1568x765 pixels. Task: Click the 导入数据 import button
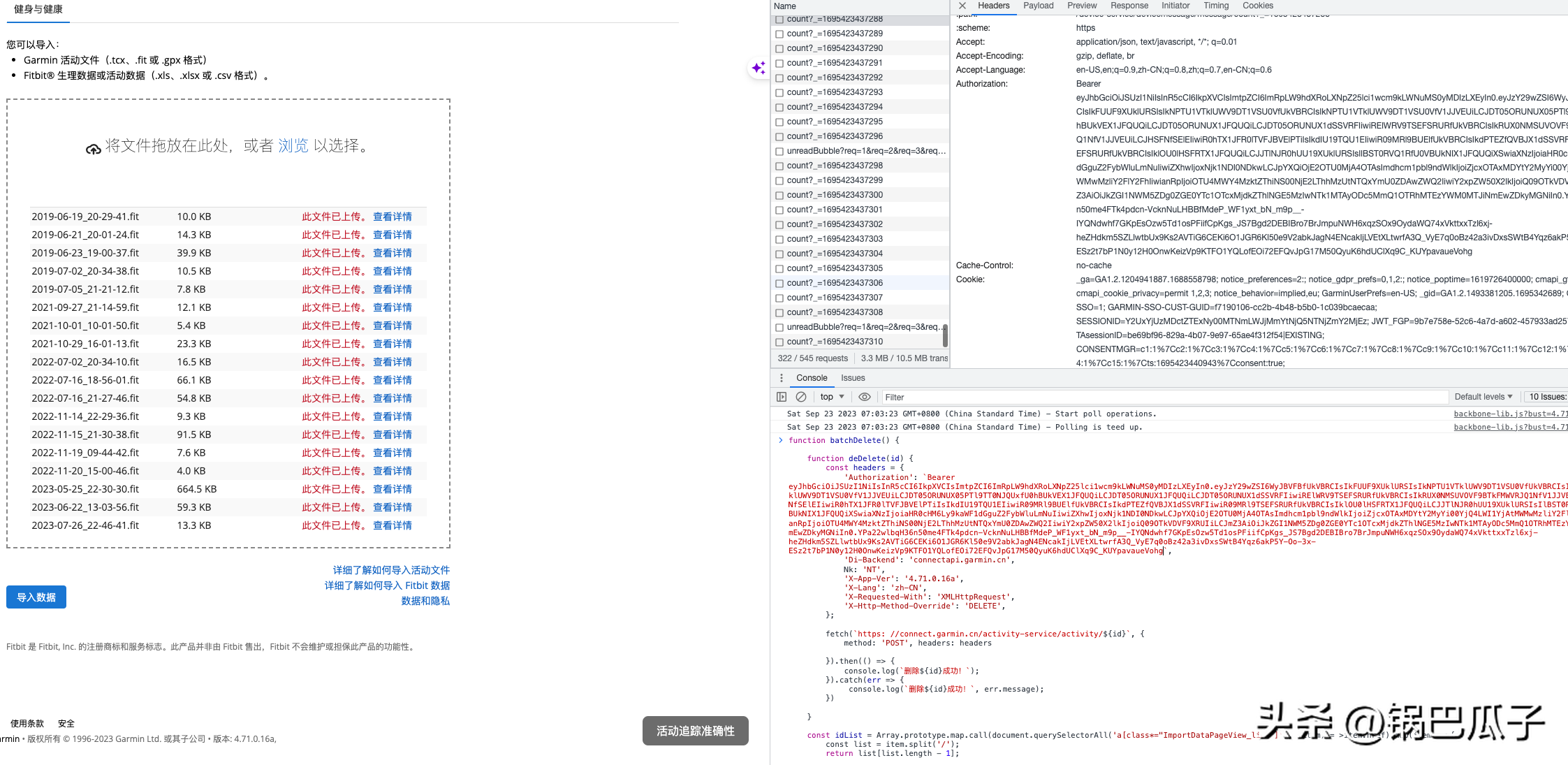(36, 597)
